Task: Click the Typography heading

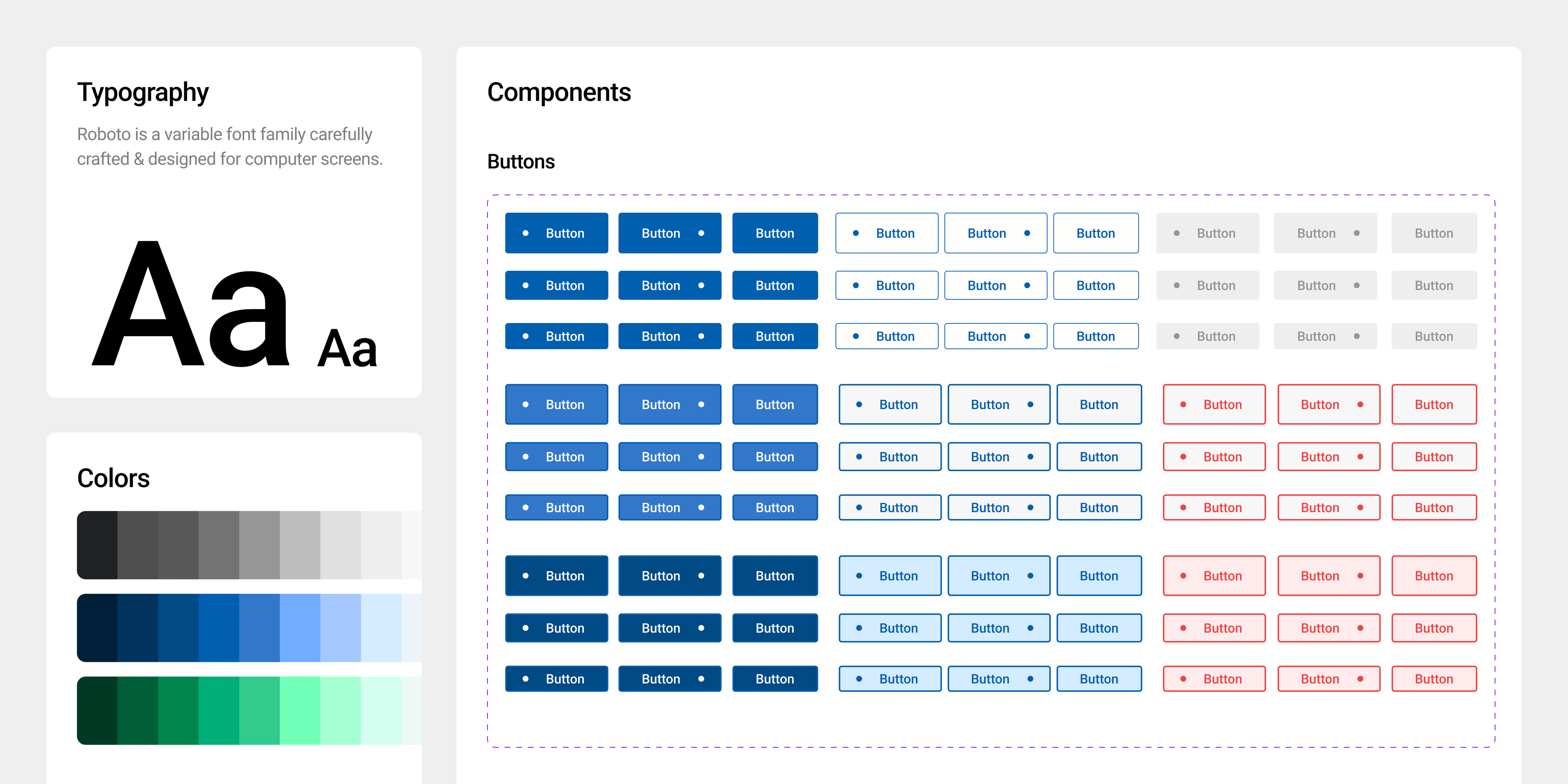Action: pyautogui.click(x=143, y=93)
